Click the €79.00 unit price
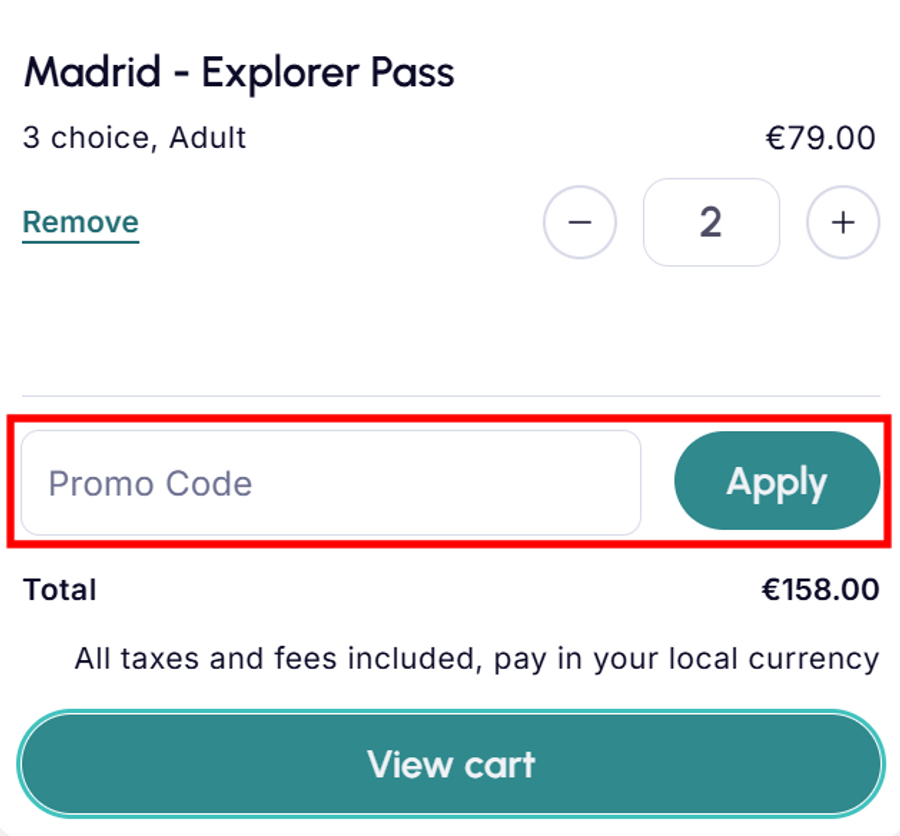Image resolution: width=900 pixels, height=836 pixels. [x=820, y=138]
